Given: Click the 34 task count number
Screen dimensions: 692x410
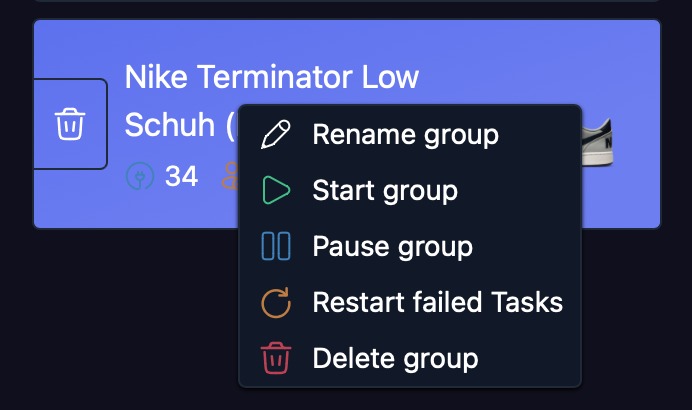Looking at the screenshot, I should tap(181, 177).
